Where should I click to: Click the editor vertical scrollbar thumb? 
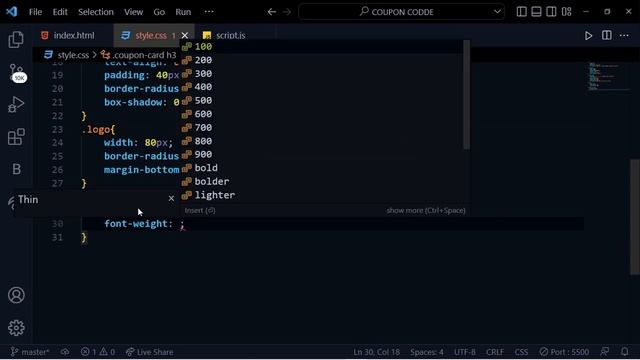tap(635, 216)
